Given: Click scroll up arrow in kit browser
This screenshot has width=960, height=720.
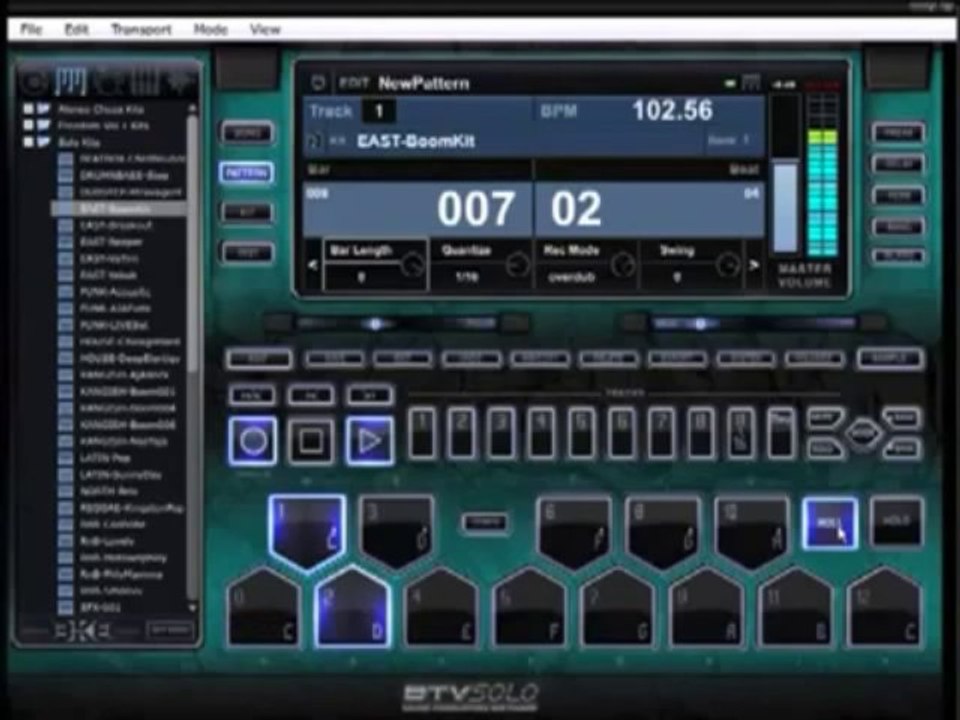Looking at the screenshot, I should pyautogui.click(x=193, y=108).
